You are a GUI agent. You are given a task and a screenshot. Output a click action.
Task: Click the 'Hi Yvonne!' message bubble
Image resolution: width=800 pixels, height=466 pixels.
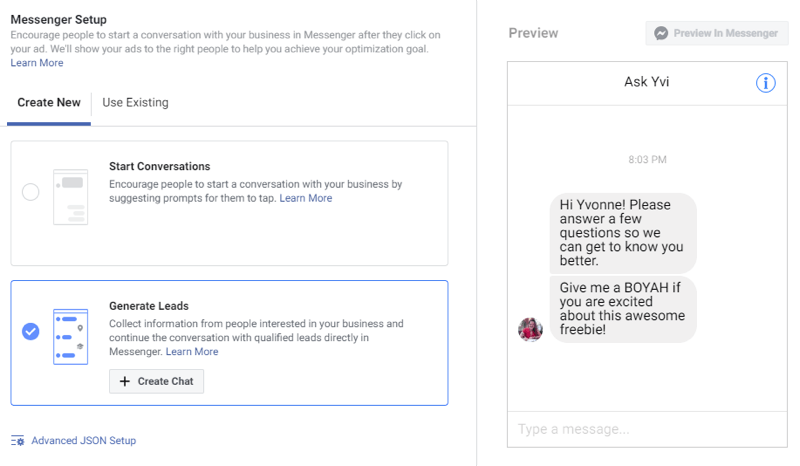pyautogui.click(x=623, y=233)
